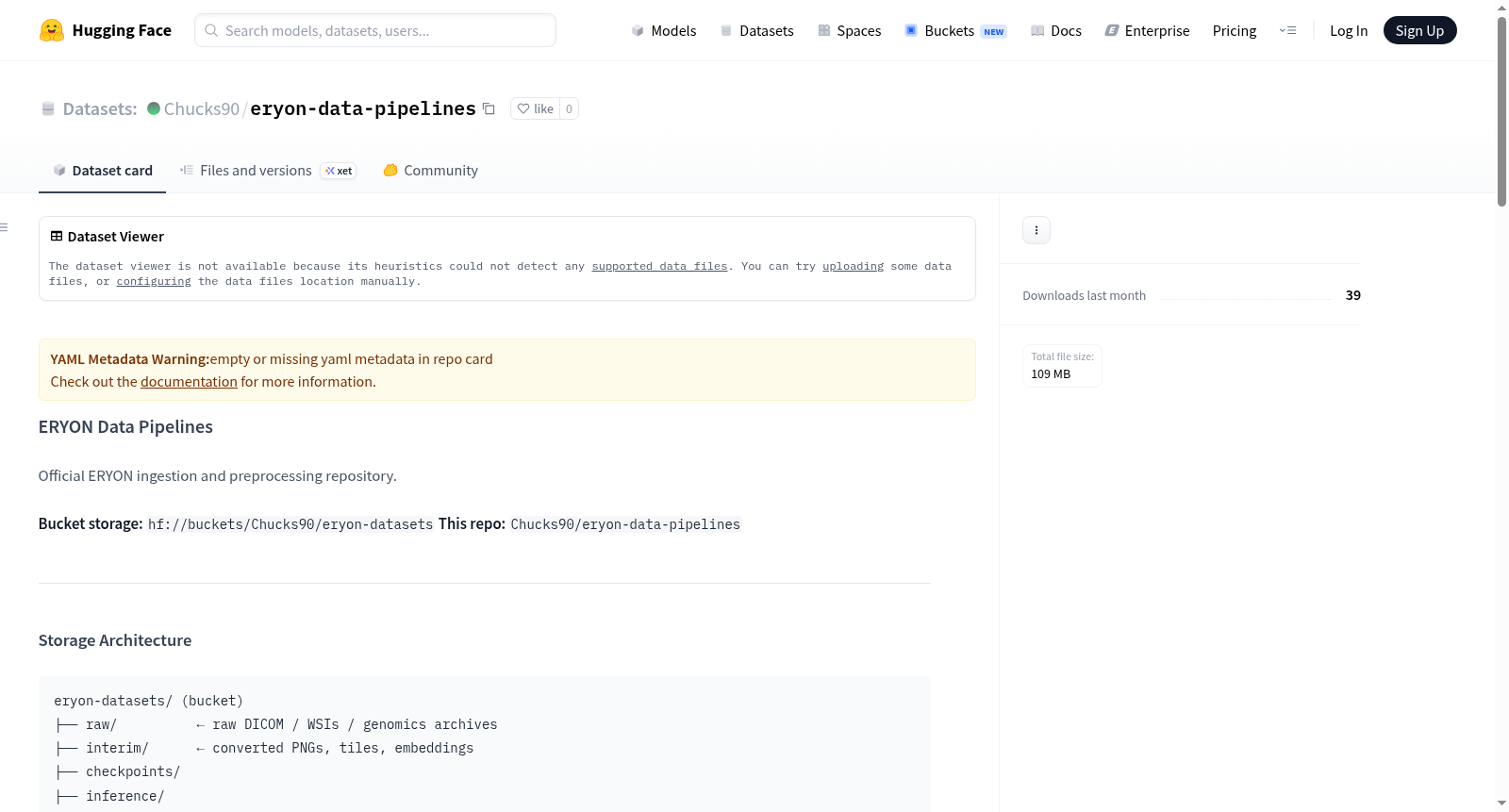Image resolution: width=1509 pixels, height=812 pixels.
Task: Click the Storage Architecture heading
Action: point(115,640)
